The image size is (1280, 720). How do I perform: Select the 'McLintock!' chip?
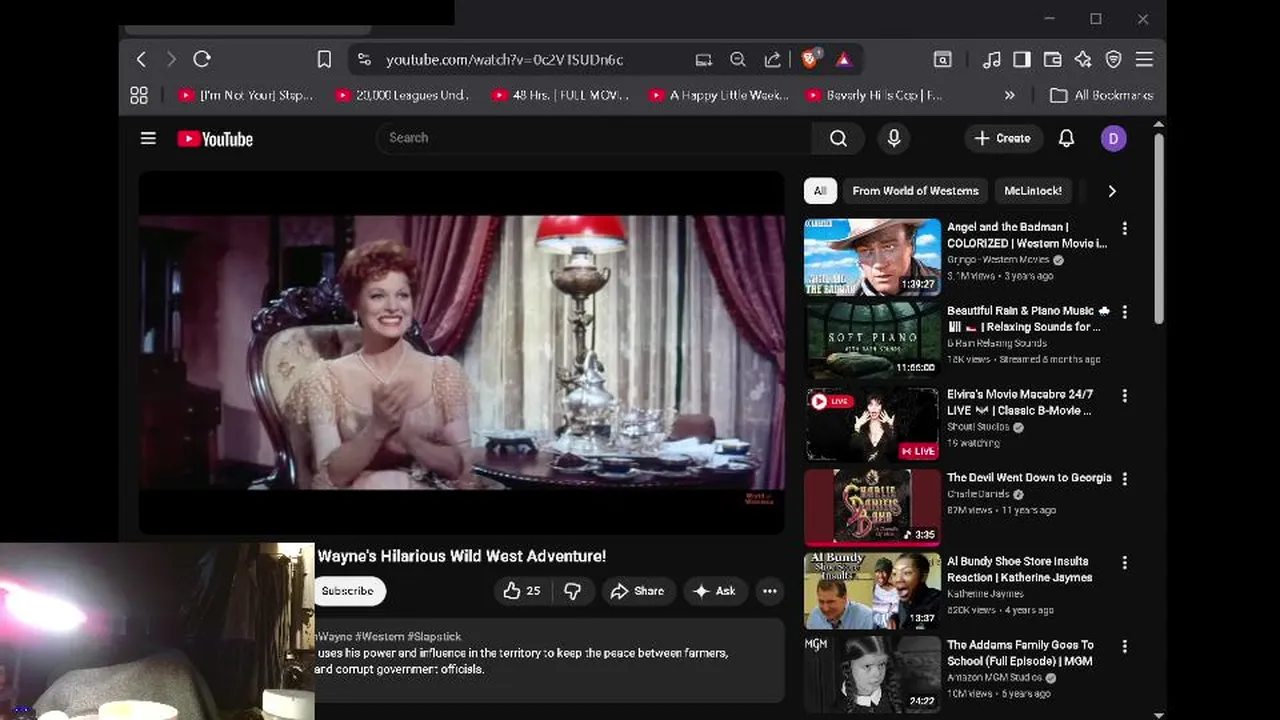(x=1033, y=191)
